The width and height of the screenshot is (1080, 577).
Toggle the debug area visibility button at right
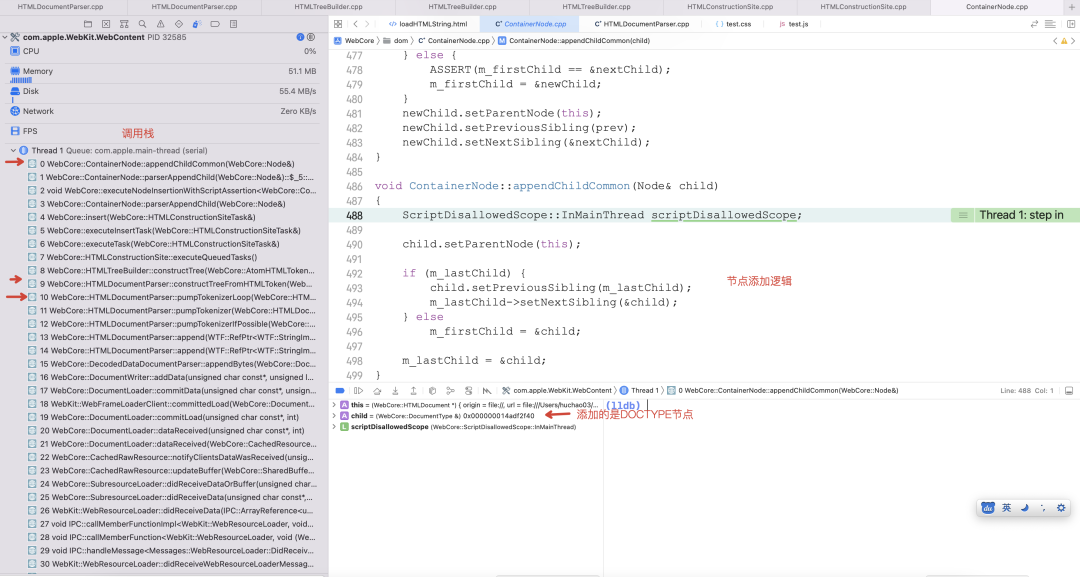[x=1069, y=390]
